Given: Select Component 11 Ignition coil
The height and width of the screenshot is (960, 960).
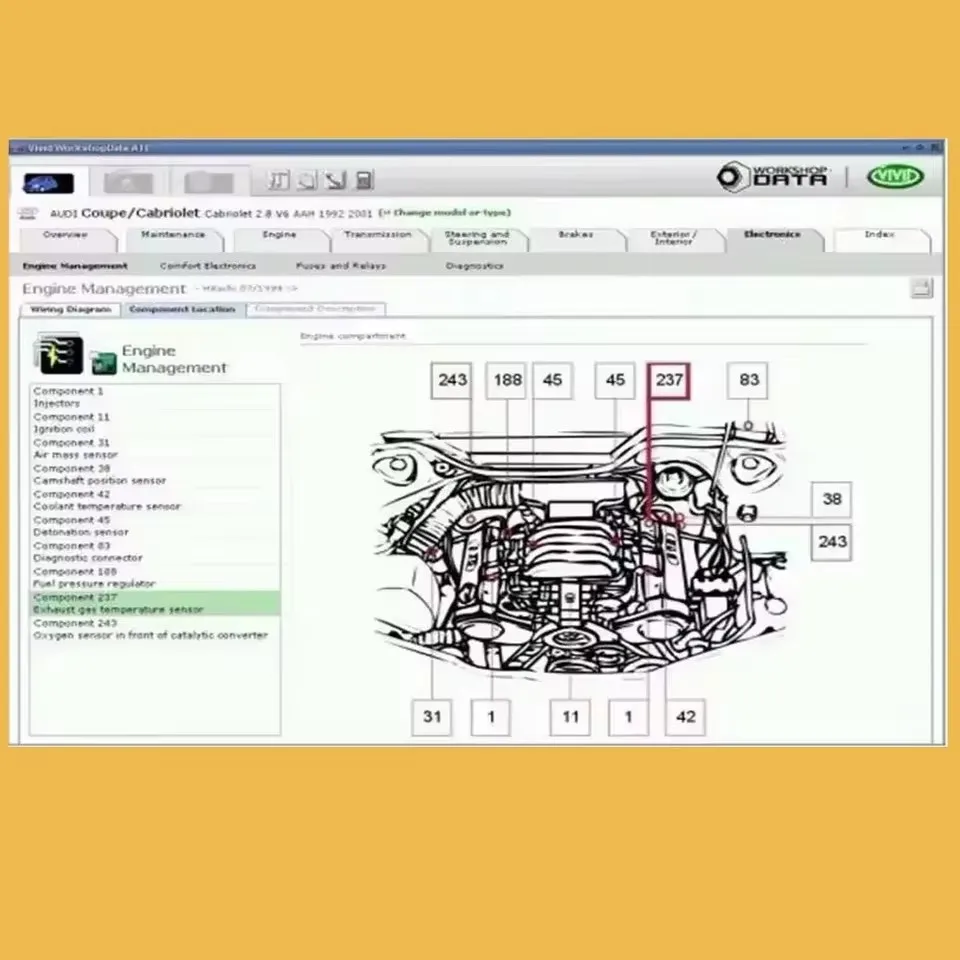Looking at the screenshot, I should click(154, 423).
